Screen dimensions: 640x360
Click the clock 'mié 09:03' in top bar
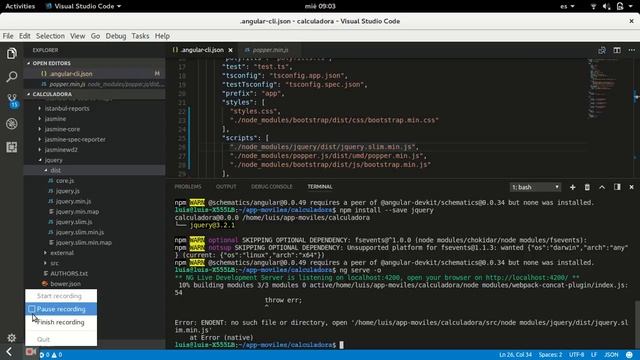click(320, 6)
